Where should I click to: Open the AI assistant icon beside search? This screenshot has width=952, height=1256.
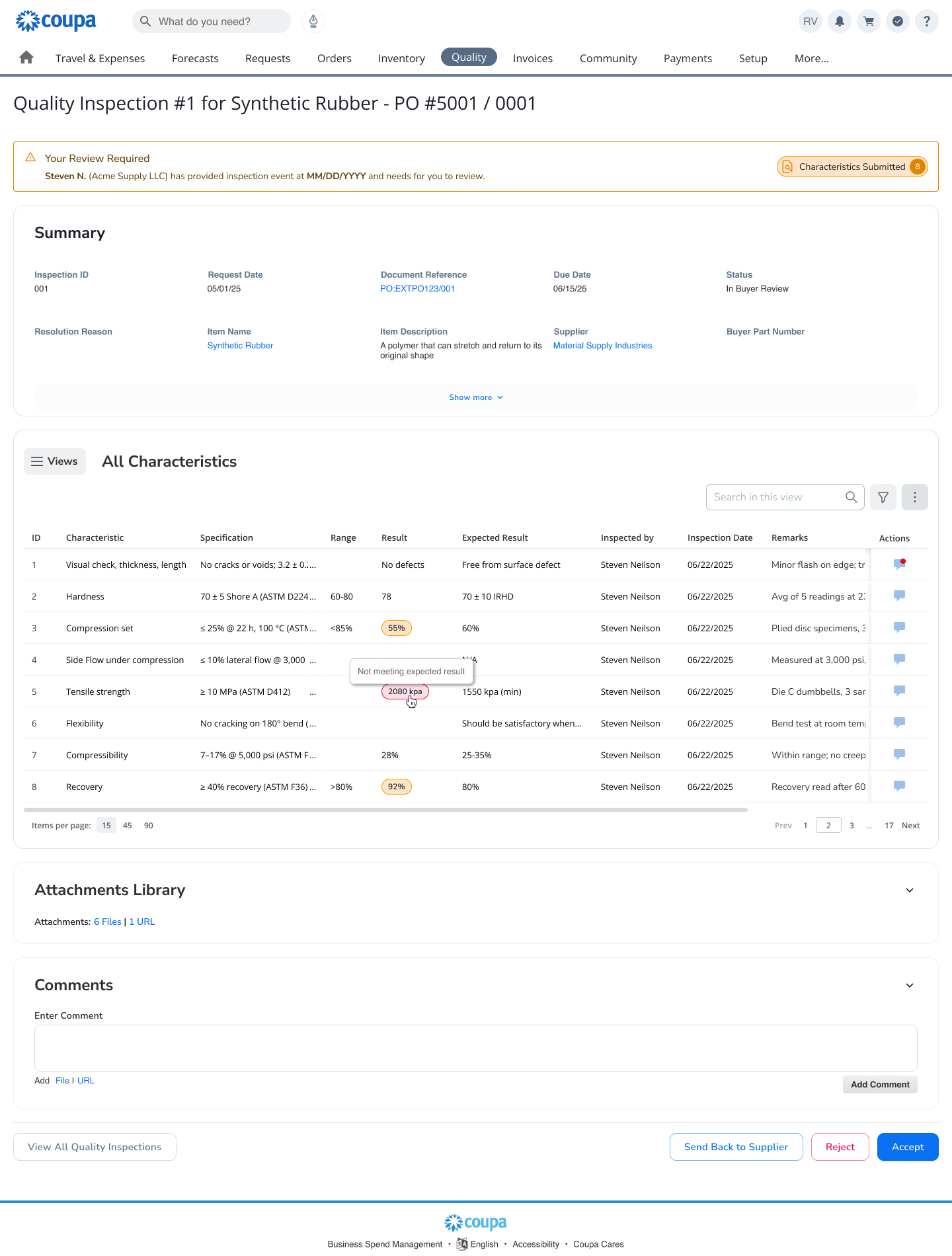(x=313, y=21)
